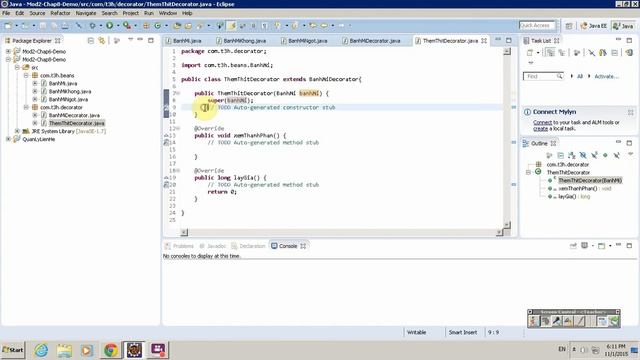Click the New Java Package toolbar icon

(146, 26)
